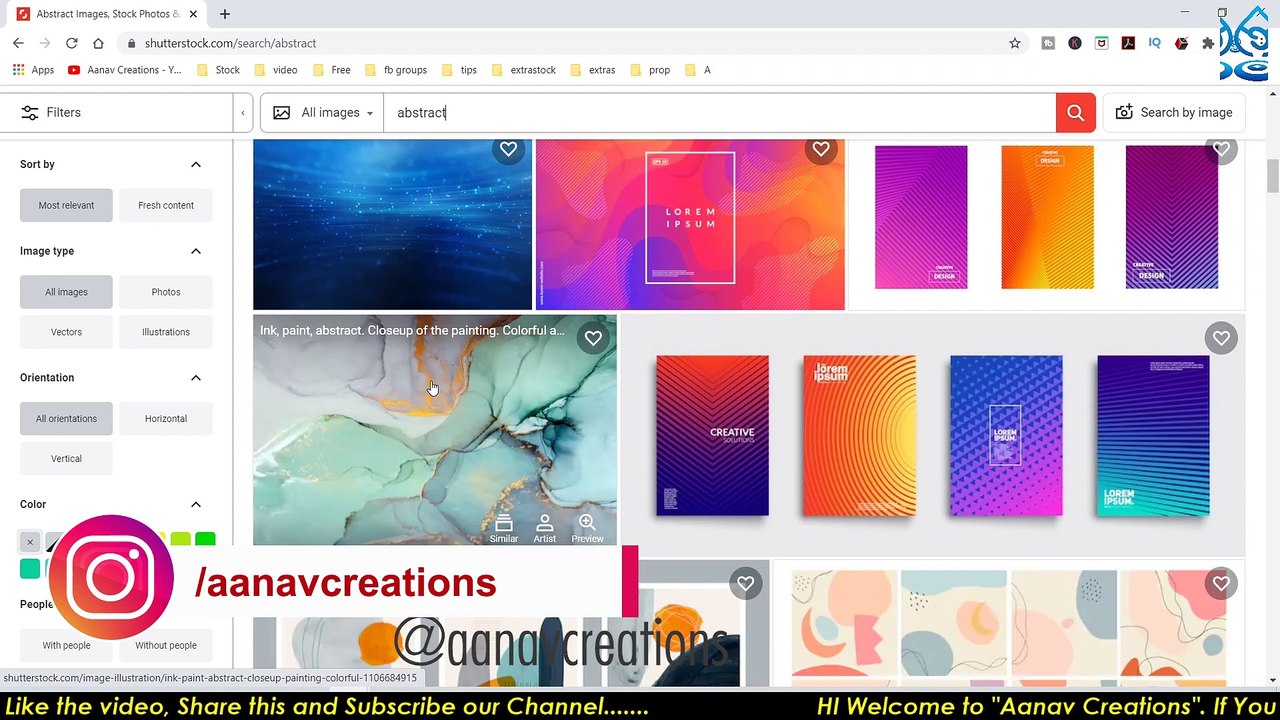Close the Abstract Images tab

pos(193,14)
